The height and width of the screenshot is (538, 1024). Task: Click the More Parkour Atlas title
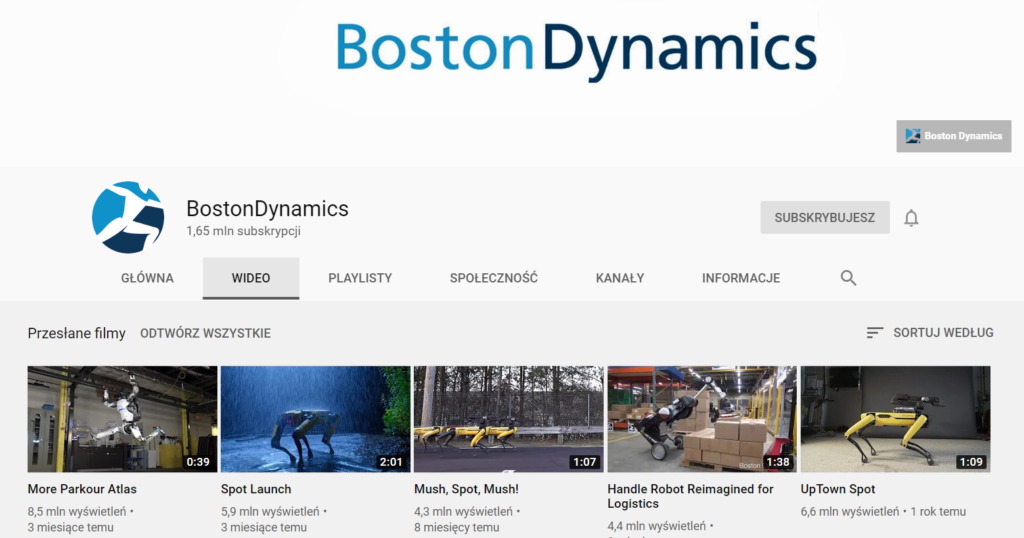(x=82, y=489)
